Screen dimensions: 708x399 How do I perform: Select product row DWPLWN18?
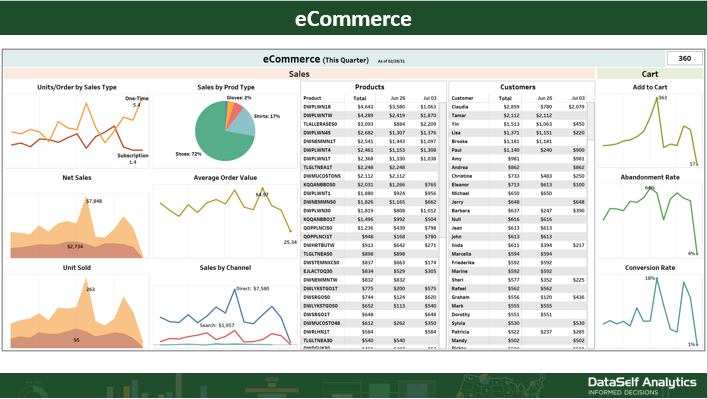[x=370, y=107]
